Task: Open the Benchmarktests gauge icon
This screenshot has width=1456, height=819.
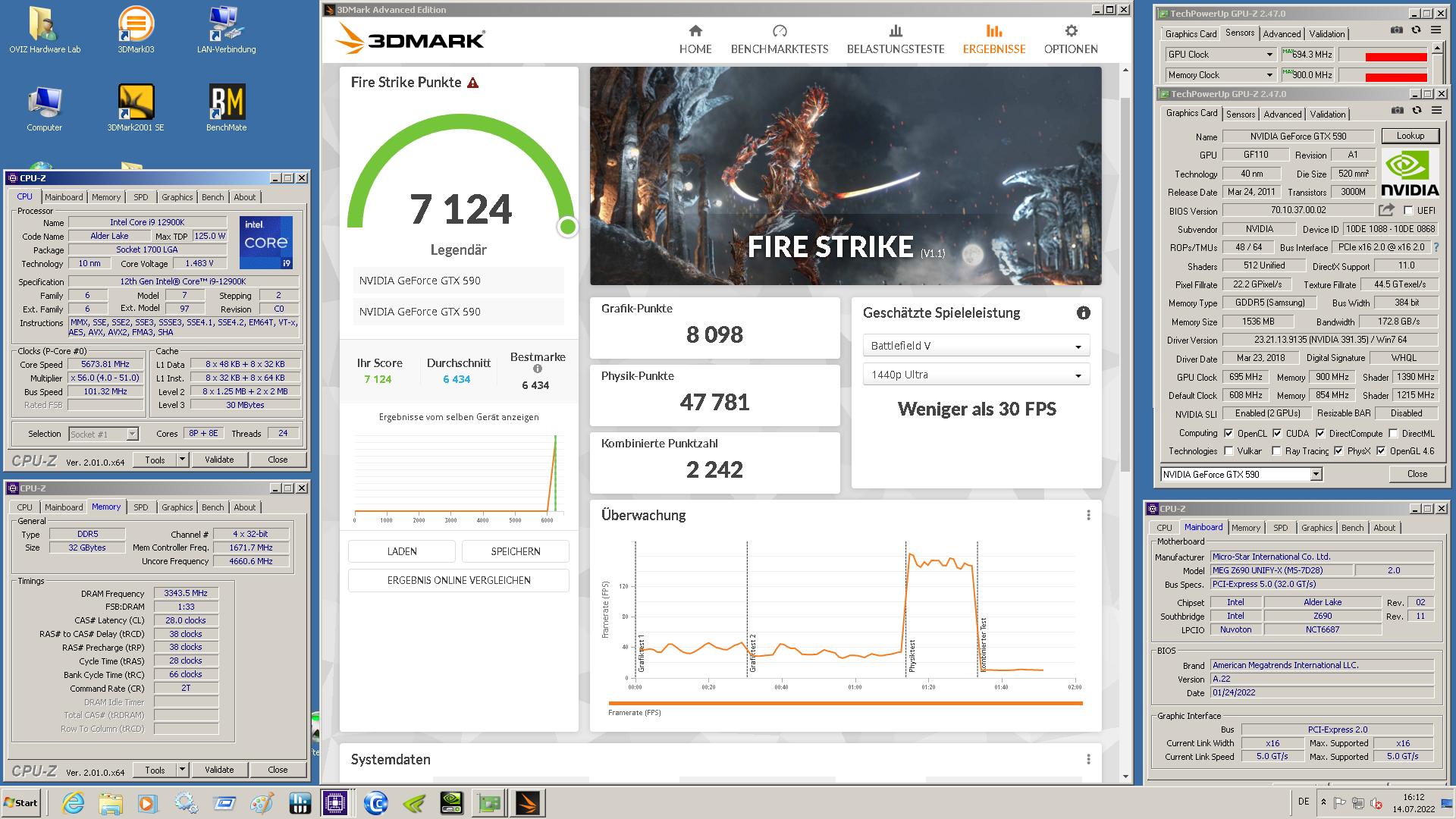Action: coord(780,31)
